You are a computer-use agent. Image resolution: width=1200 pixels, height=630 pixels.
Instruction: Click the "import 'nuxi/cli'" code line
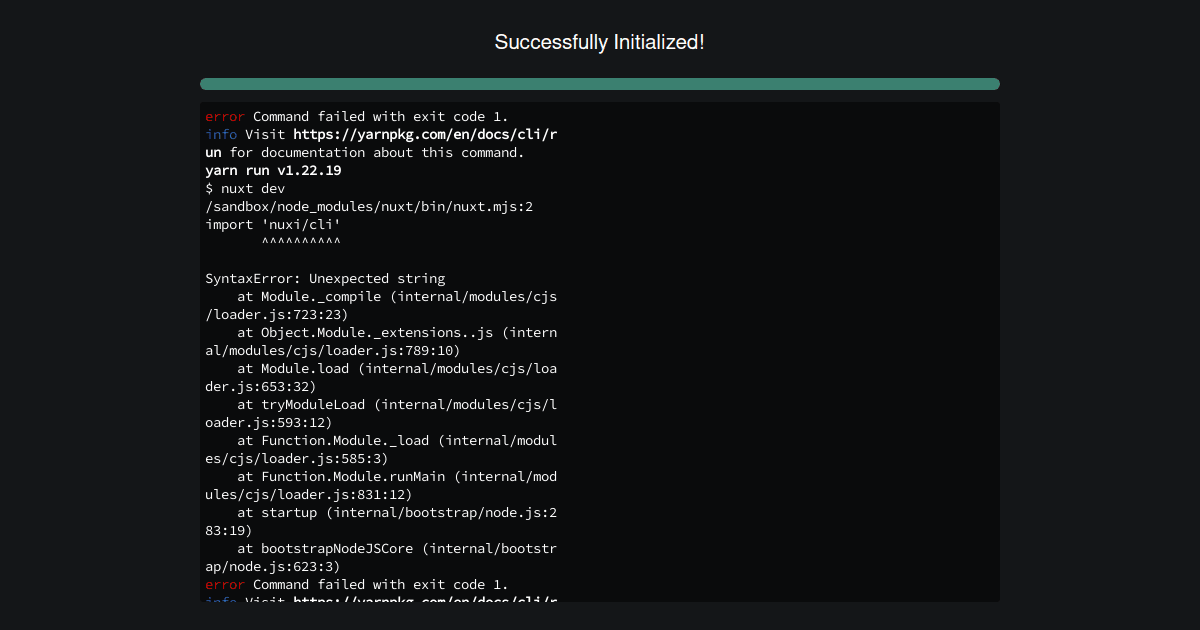pos(273,224)
